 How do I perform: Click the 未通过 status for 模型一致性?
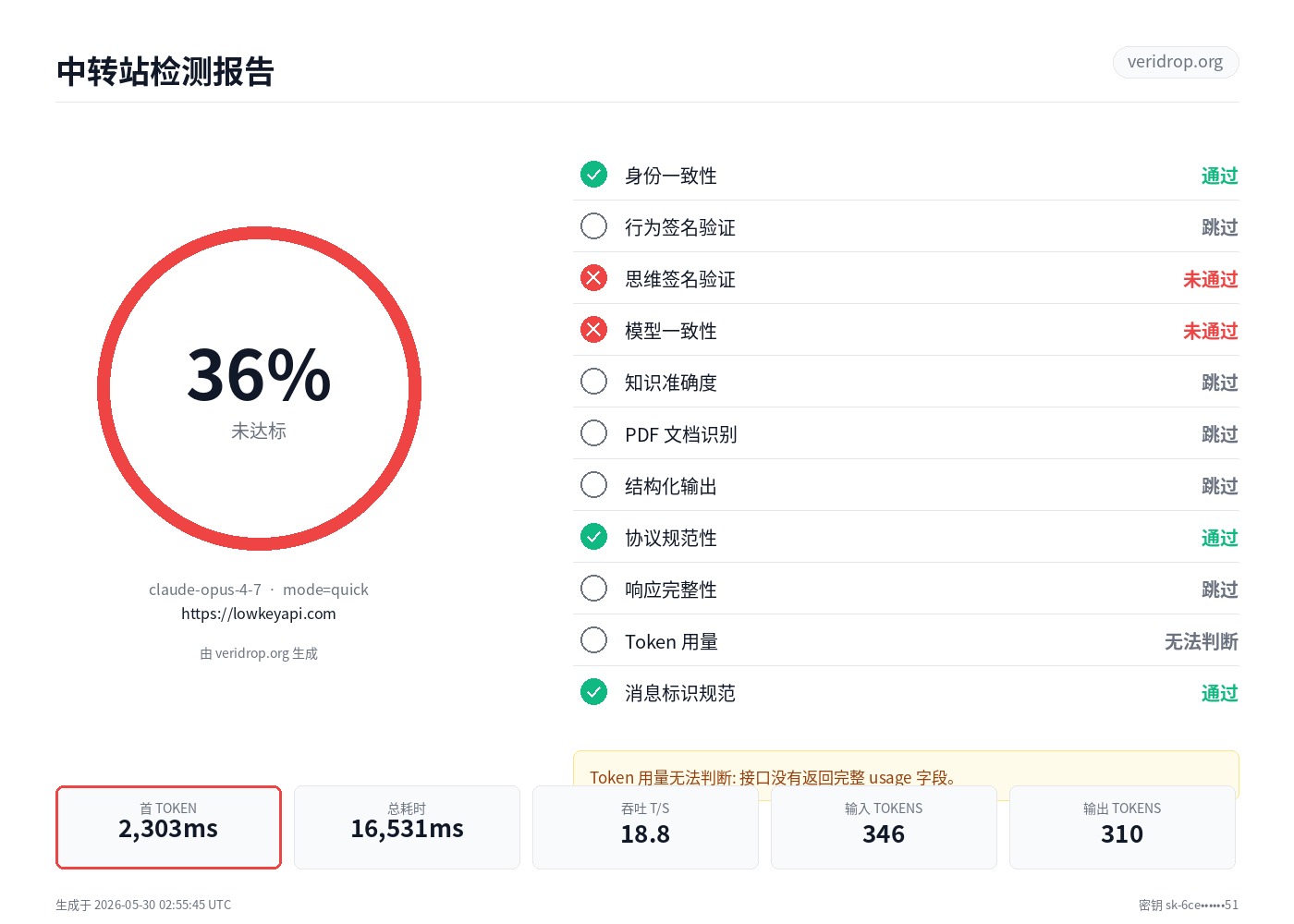coord(1210,331)
